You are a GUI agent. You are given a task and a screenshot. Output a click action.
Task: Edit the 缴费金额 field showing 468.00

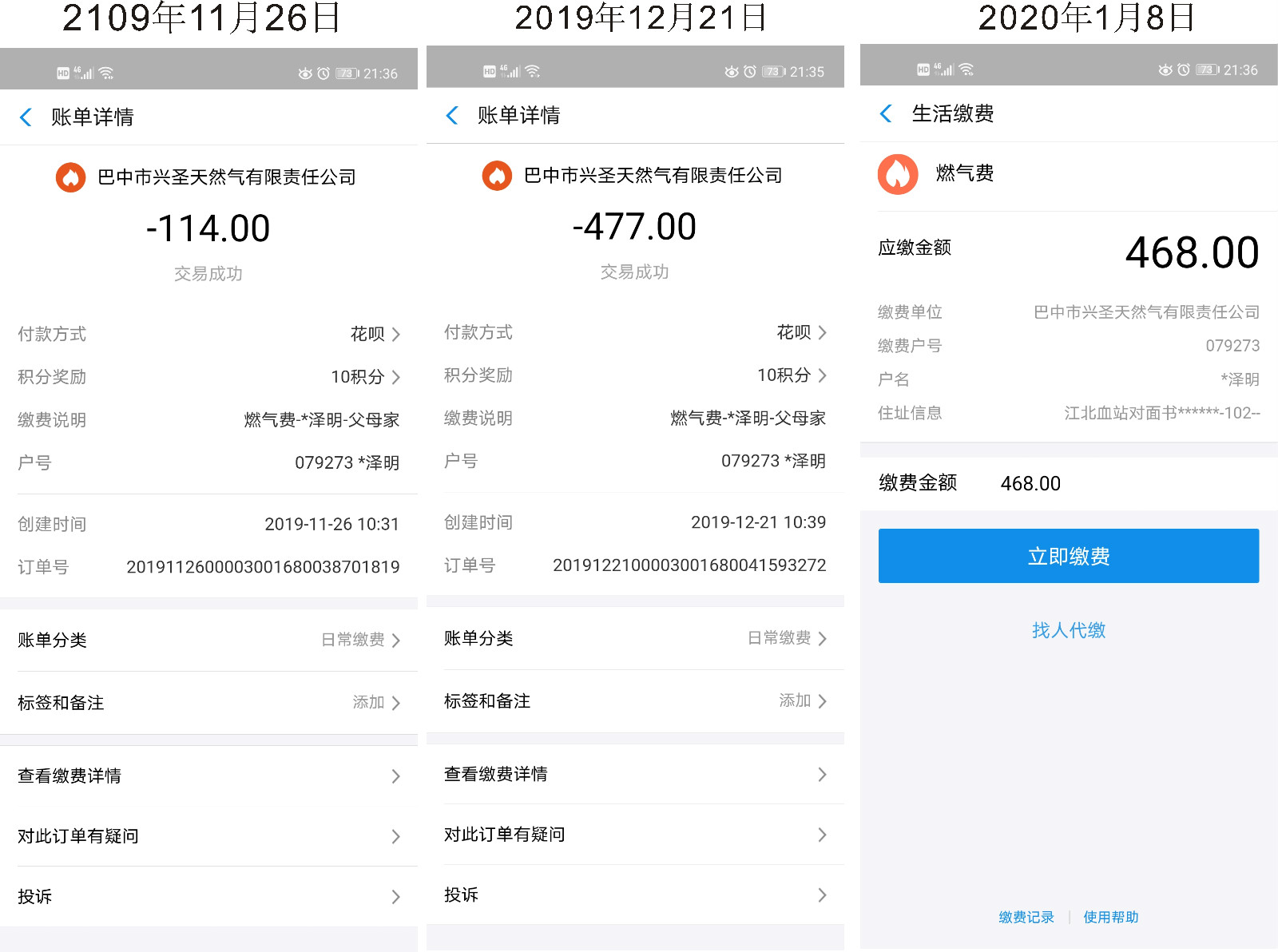tap(1069, 483)
